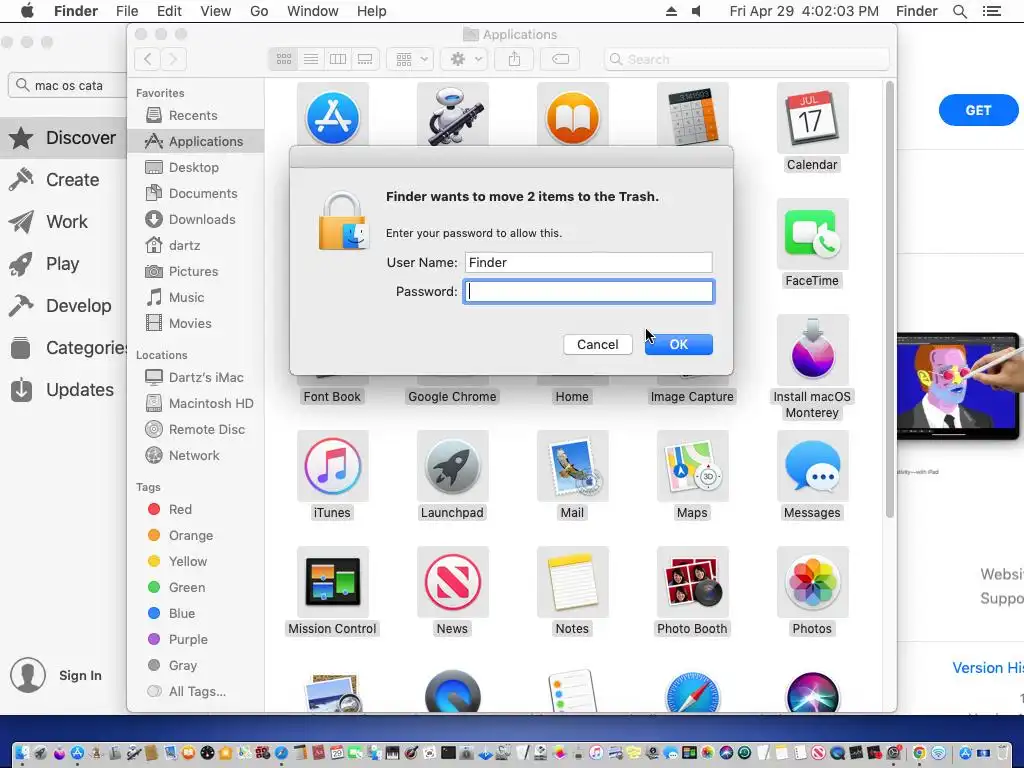Open the Photo Booth app icon

click(x=692, y=582)
